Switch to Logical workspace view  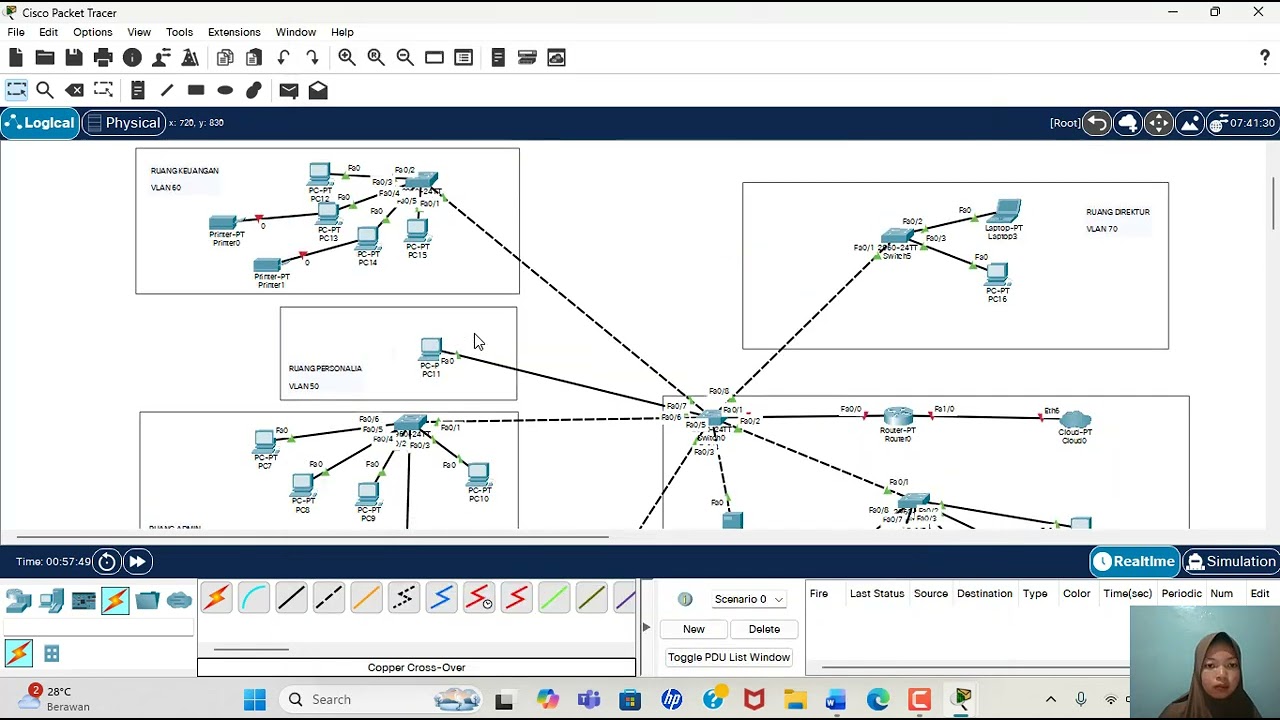pyautogui.click(x=40, y=123)
